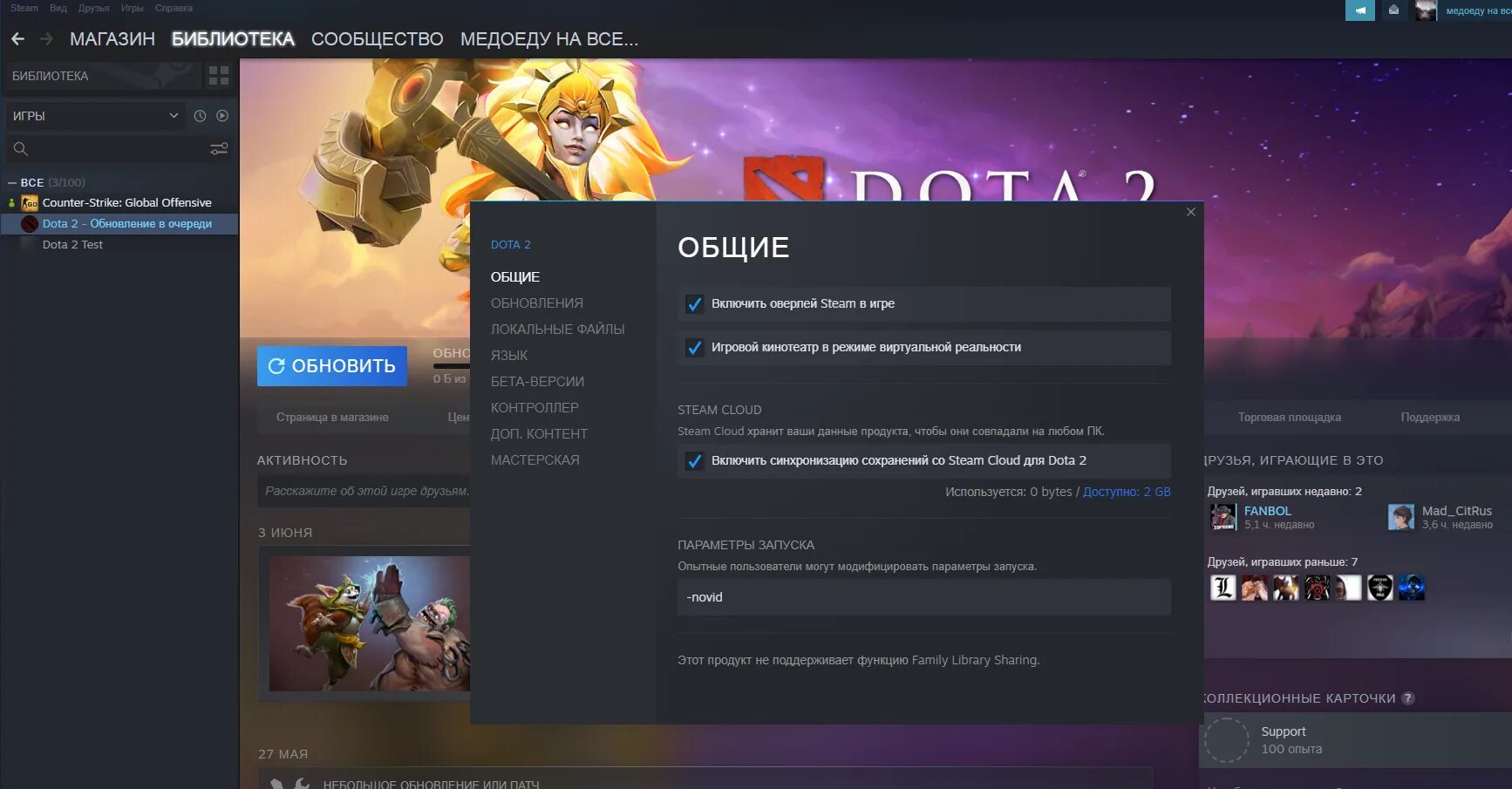The width and height of the screenshot is (1512, 789).
Task: Click the Доступно: 2 GB link
Action: tap(1127, 492)
